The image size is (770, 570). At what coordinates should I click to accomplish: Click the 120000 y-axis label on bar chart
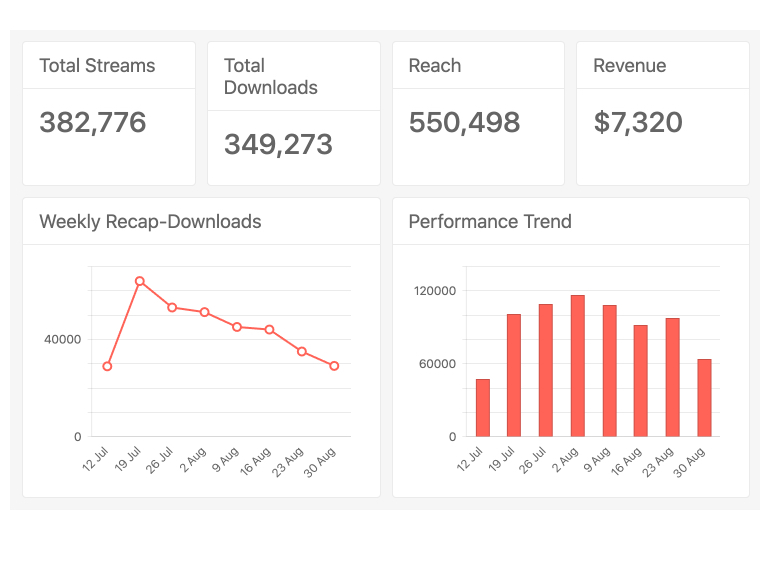(x=435, y=291)
